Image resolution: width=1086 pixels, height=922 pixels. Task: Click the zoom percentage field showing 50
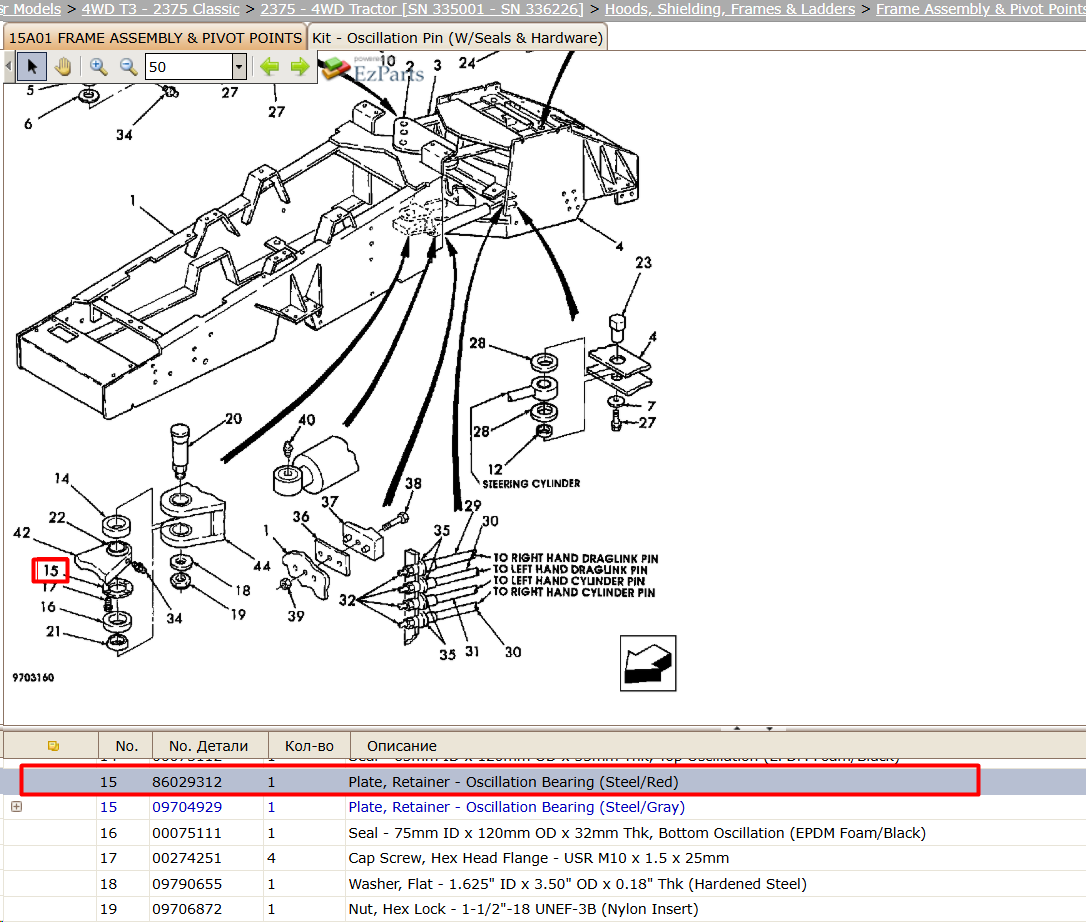tap(188, 67)
